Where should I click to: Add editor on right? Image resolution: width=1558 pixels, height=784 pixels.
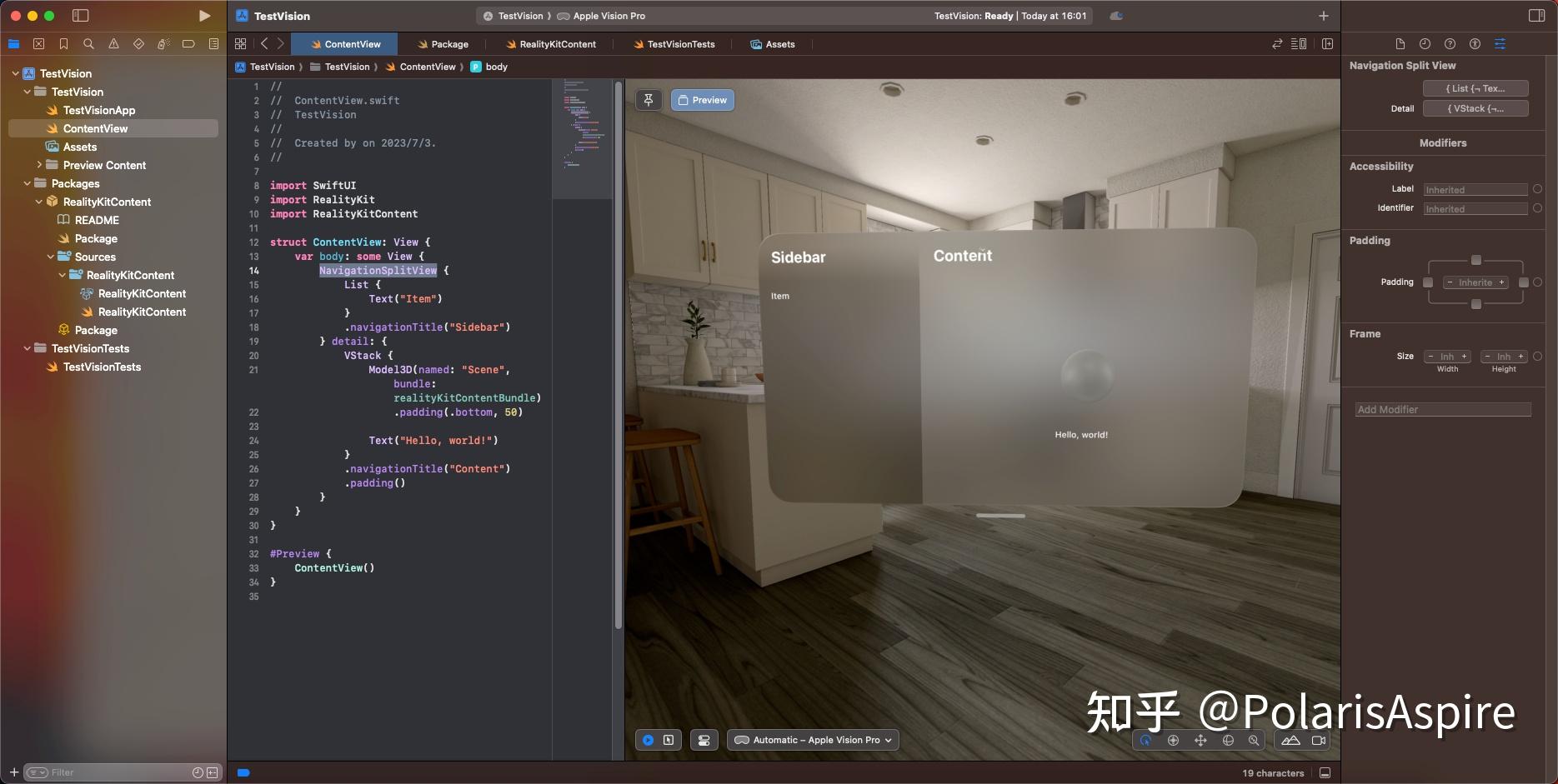click(x=1328, y=44)
